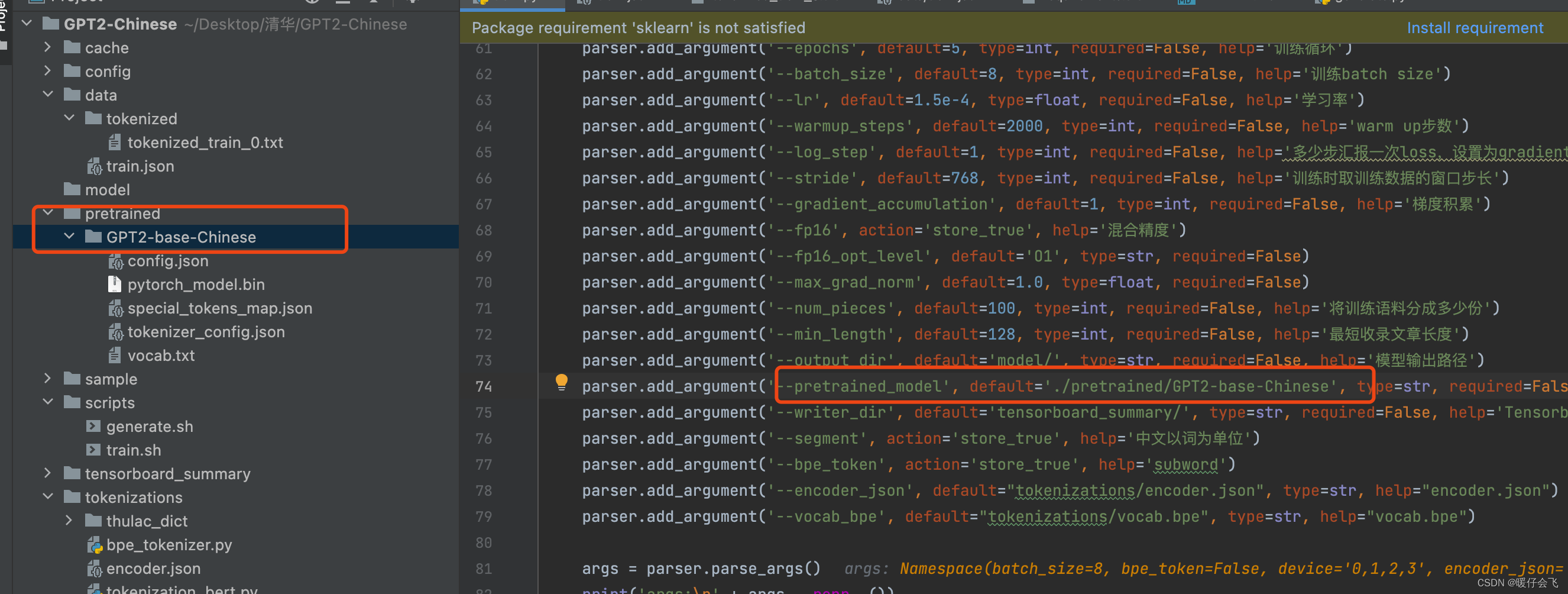Click the intention lightbulb on line 74
The height and width of the screenshot is (594, 1568).
(x=561, y=382)
